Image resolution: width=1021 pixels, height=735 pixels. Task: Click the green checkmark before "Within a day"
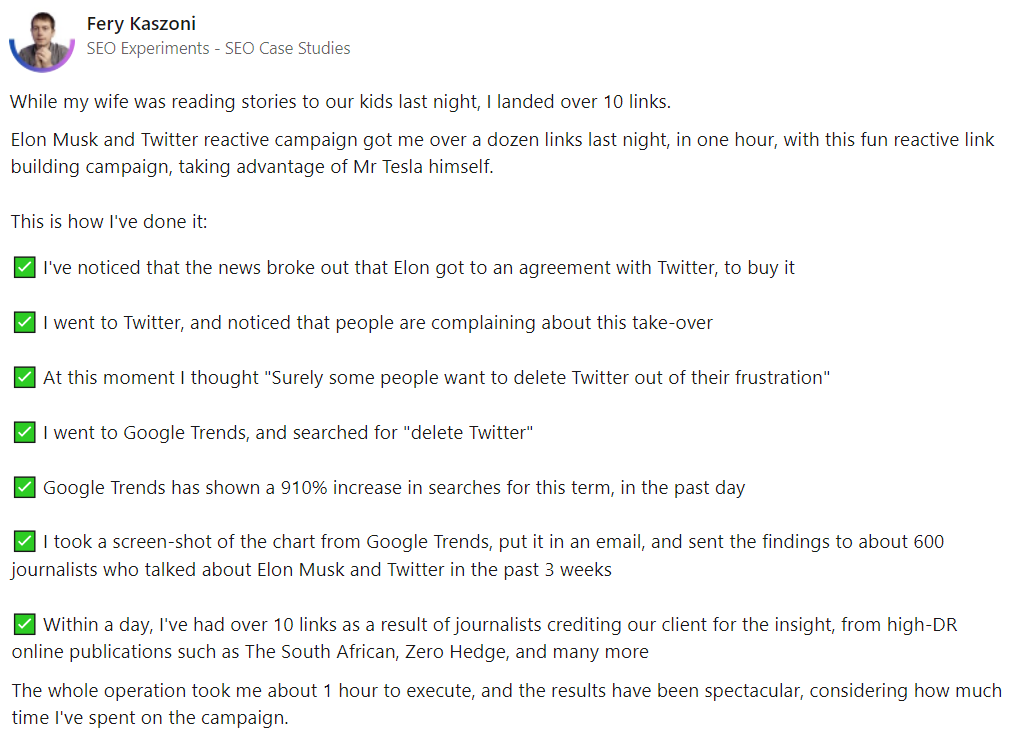(25, 625)
